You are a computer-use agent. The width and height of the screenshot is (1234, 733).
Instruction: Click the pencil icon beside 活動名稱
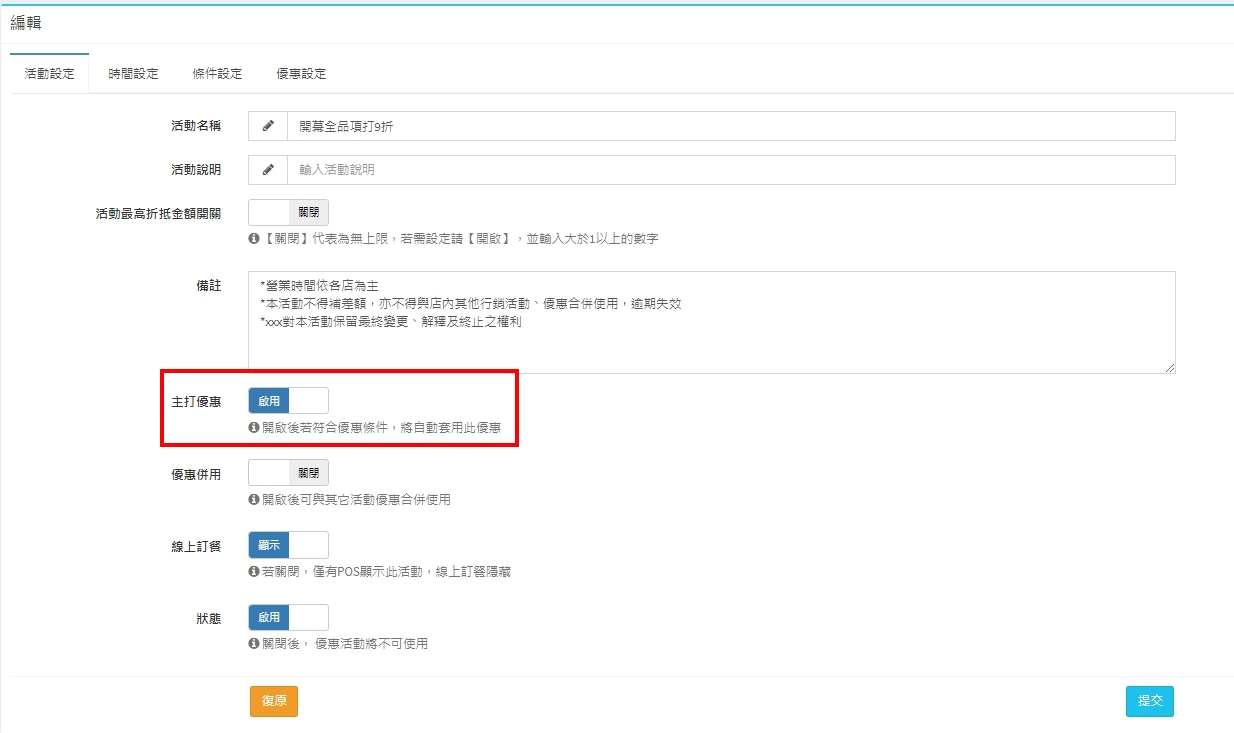pos(268,126)
